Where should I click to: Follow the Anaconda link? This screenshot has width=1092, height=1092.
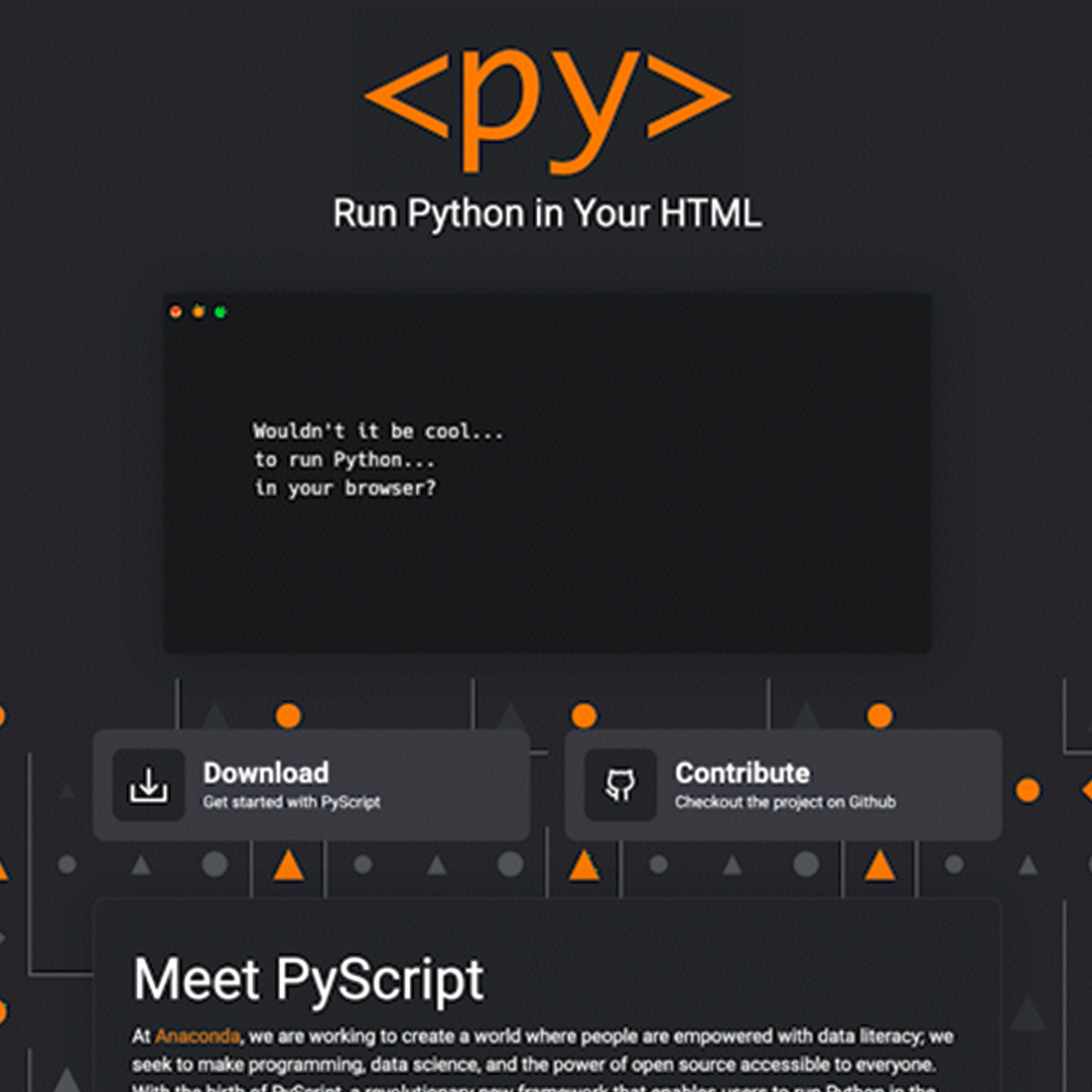(198, 1036)
